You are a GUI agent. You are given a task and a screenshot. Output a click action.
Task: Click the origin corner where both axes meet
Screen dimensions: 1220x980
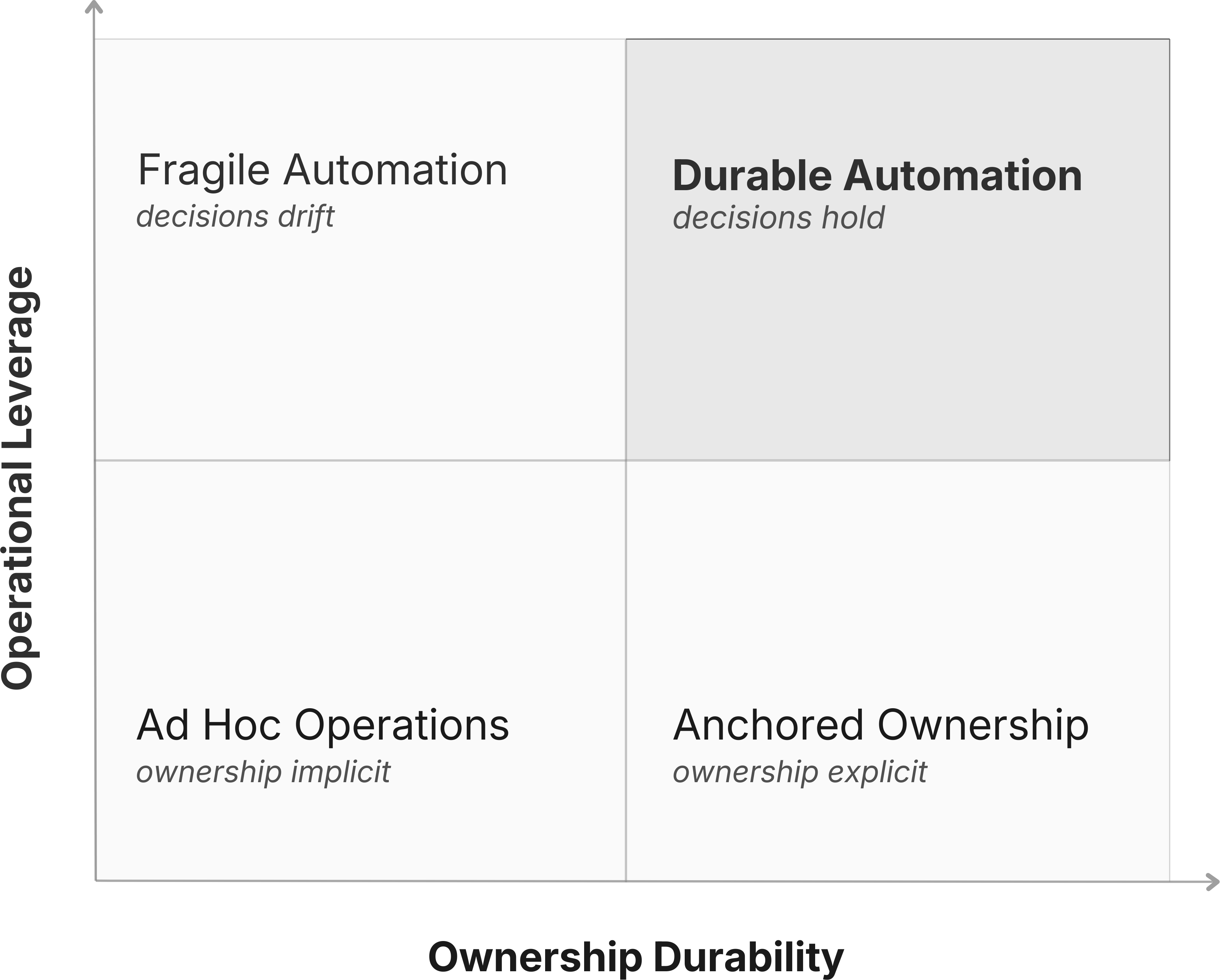tap(95, 881)
